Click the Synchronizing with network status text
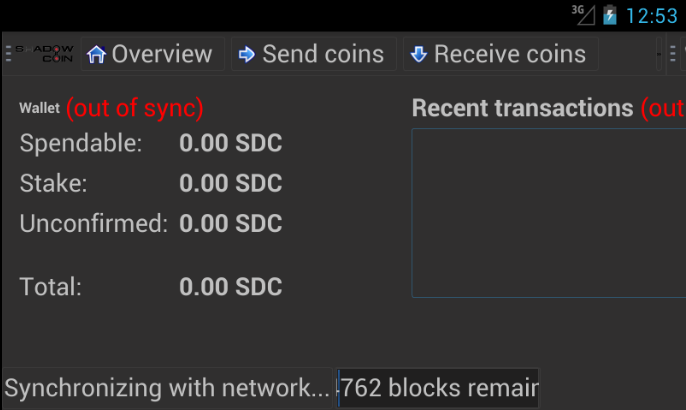 tap(167, 388)
